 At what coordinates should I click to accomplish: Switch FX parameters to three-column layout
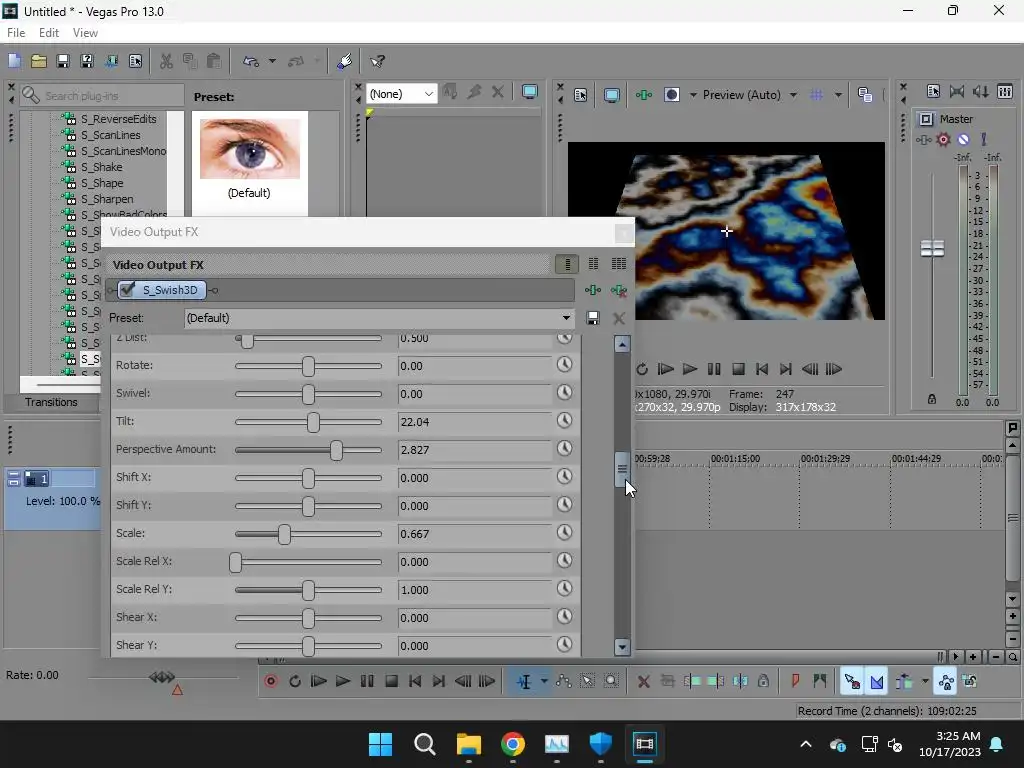618,264
